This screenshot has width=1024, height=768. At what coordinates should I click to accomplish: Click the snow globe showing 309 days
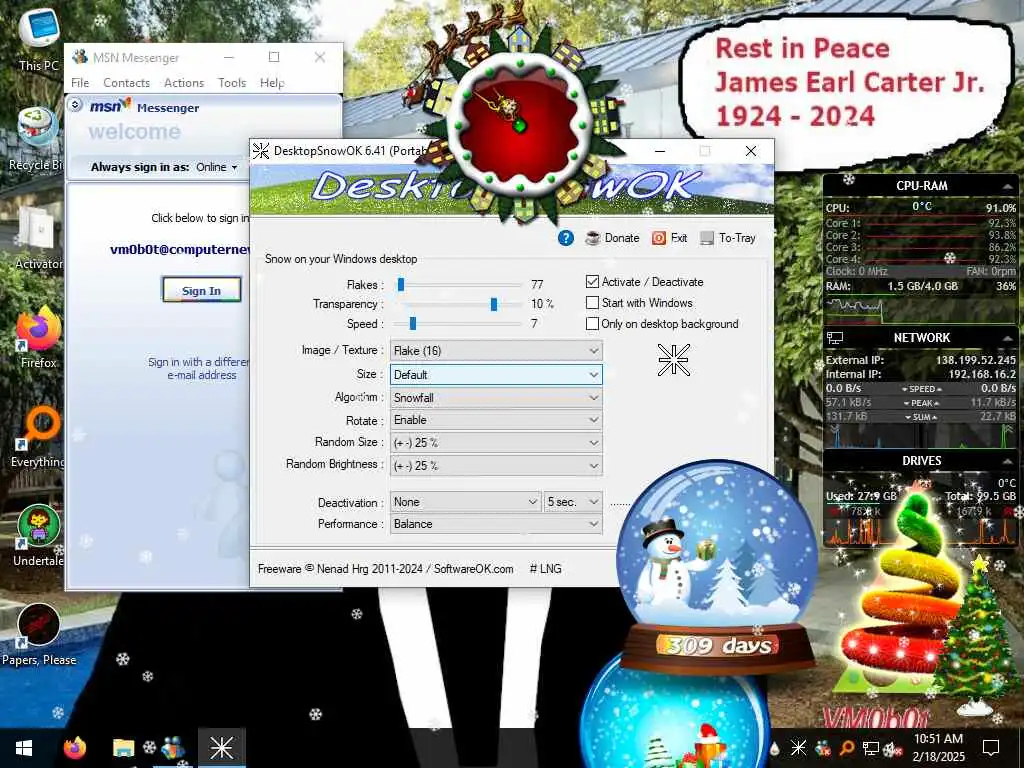[x=716, y=568]
